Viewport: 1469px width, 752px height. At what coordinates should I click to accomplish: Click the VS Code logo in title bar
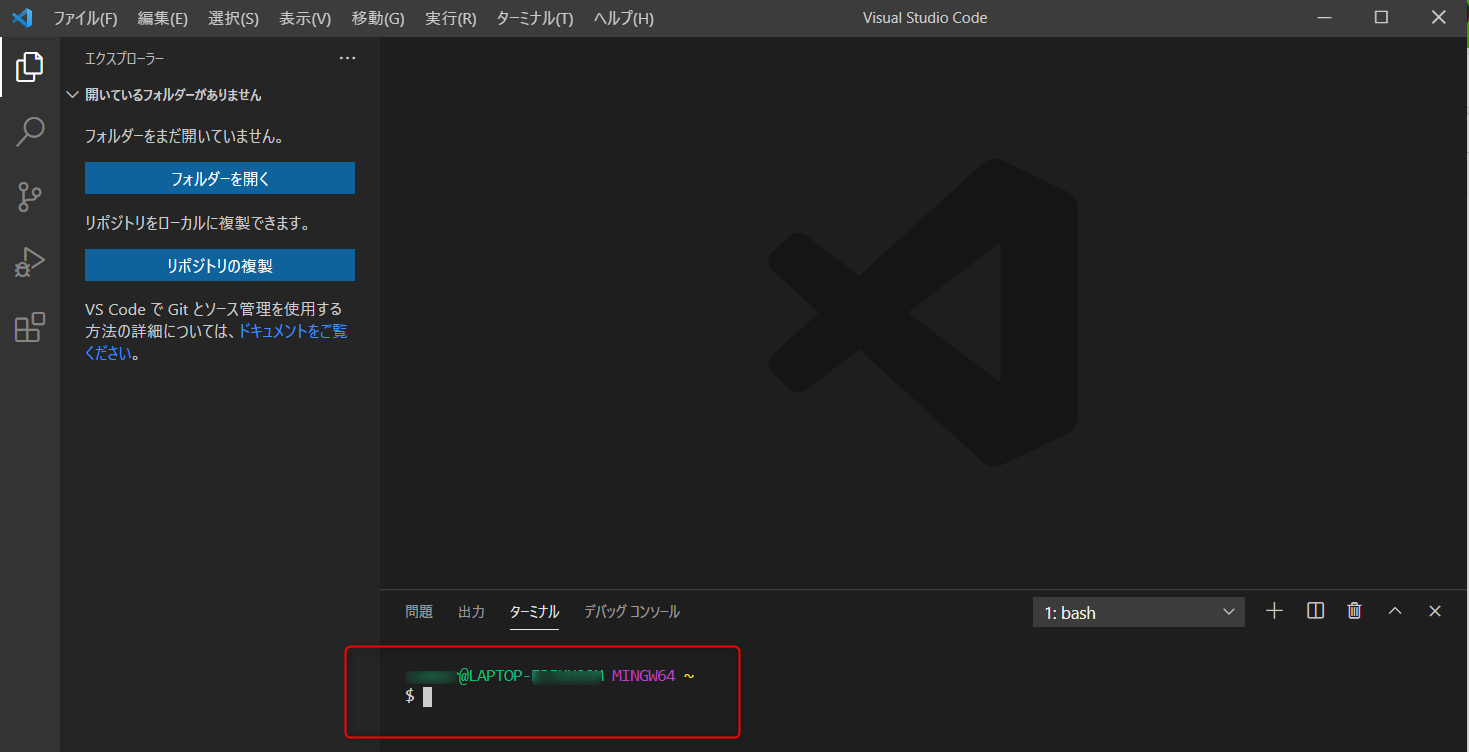pyautogui.click(x=22, y=18)
